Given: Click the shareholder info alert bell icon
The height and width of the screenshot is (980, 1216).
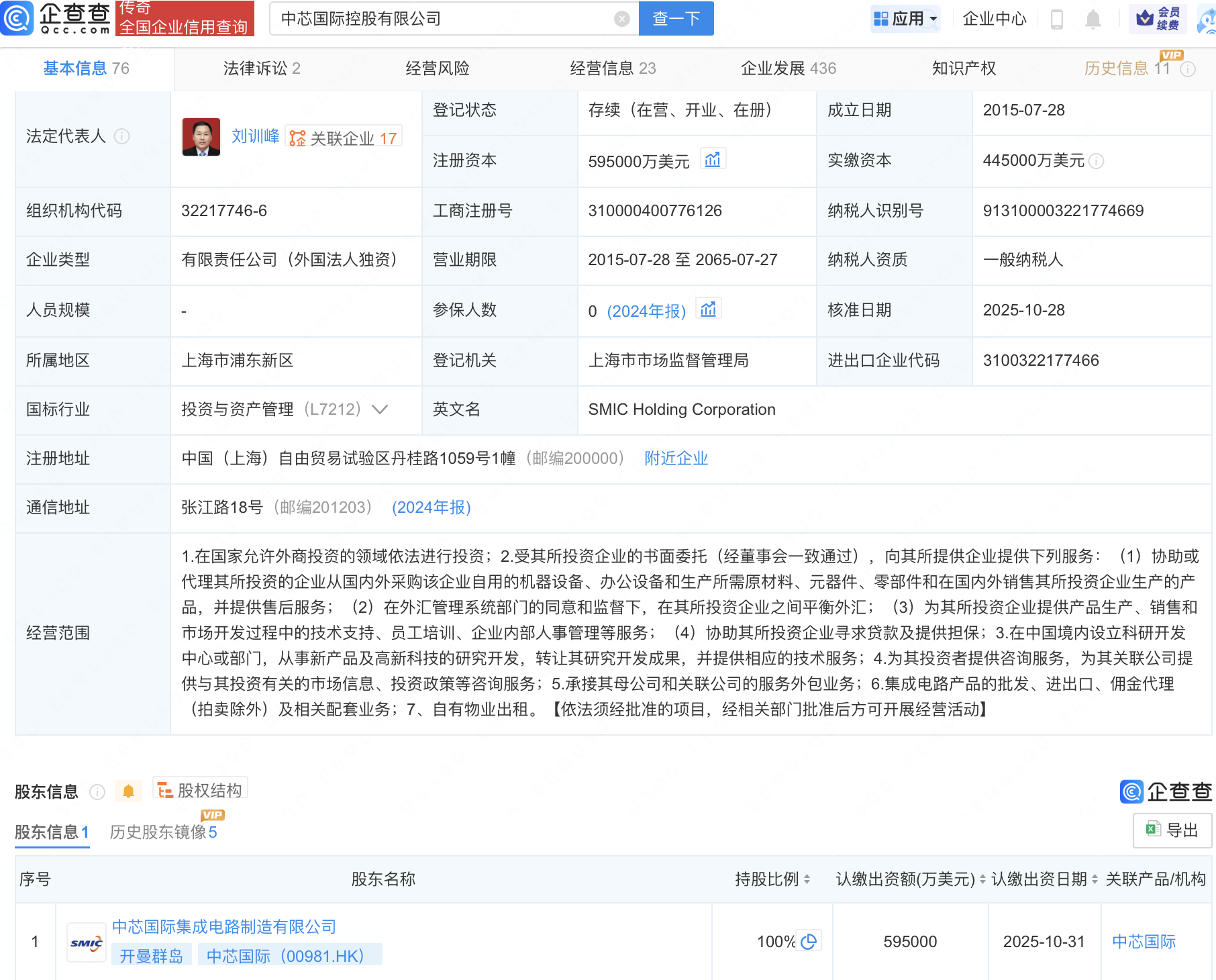Looking at the screenshot, I should click(128, 791).
